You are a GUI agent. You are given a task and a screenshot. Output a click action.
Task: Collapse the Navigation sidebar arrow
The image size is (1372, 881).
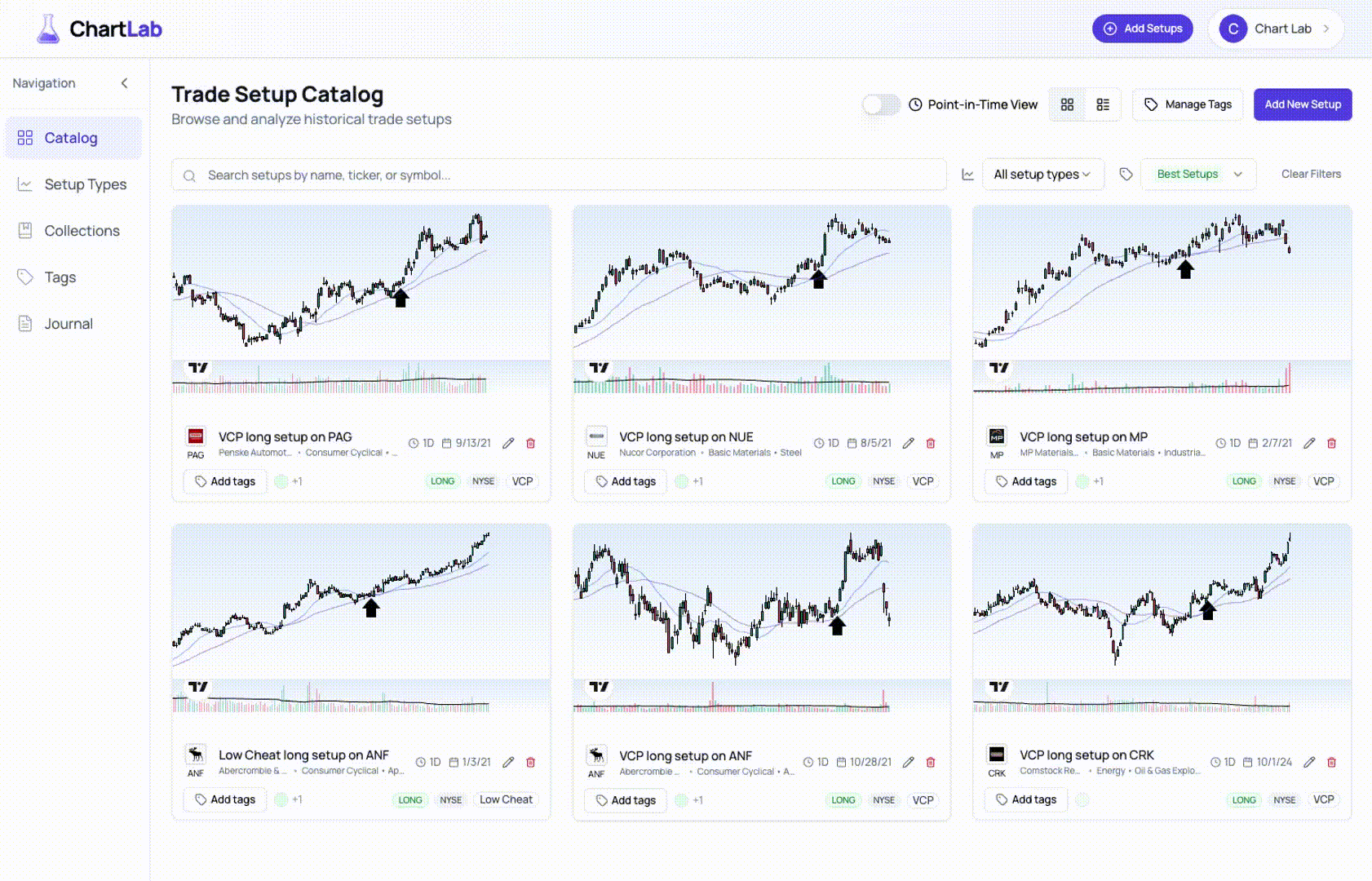125,83
